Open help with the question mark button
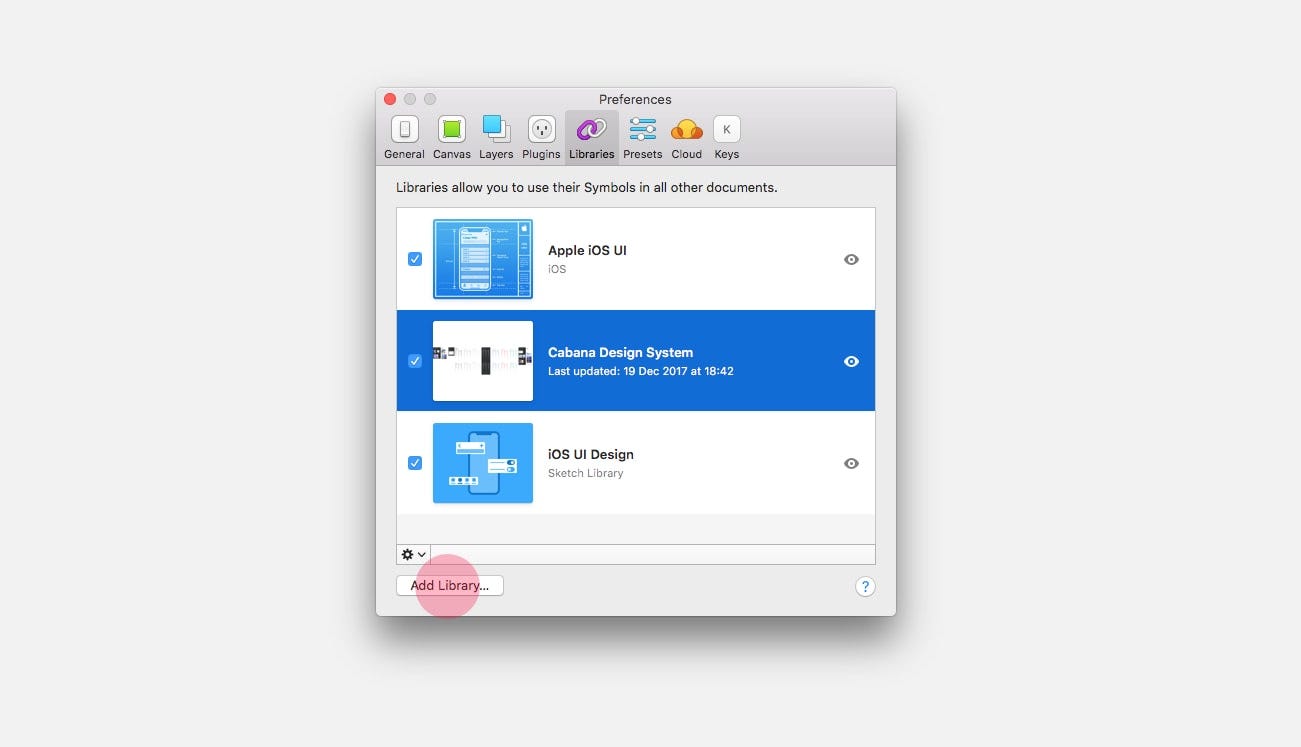Viewport: 1301px width, 747px height. [866, 587]
